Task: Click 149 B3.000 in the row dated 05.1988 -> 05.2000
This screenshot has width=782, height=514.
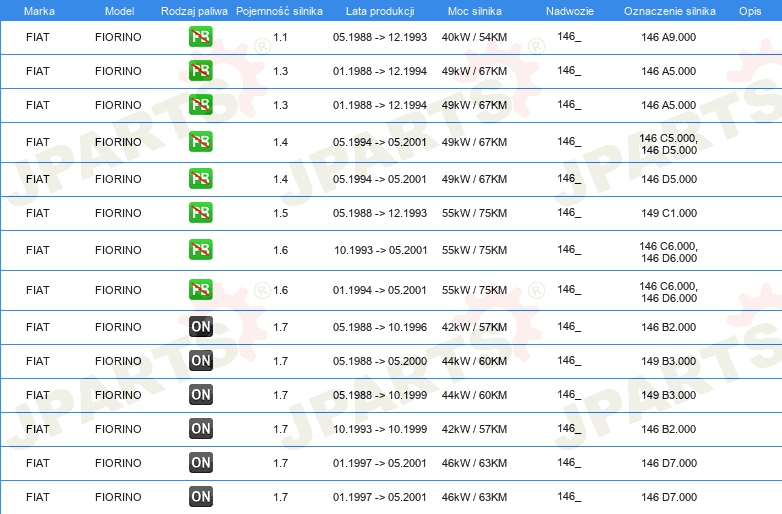Action: pos(668,361)
